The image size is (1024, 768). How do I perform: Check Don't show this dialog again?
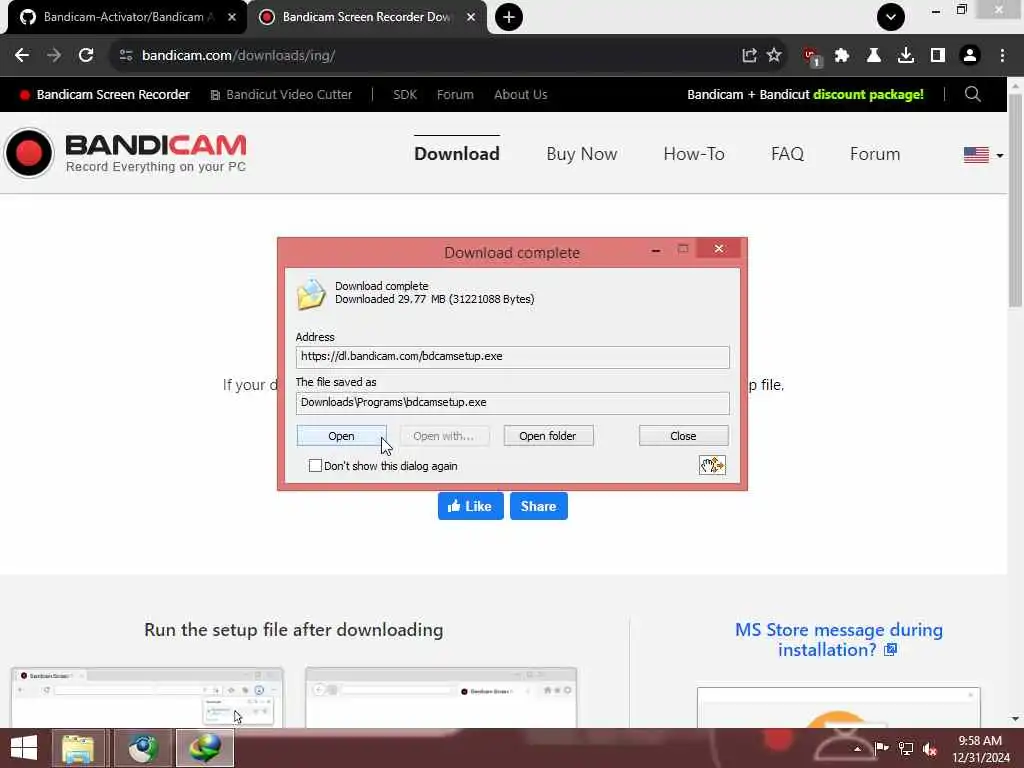315,466
